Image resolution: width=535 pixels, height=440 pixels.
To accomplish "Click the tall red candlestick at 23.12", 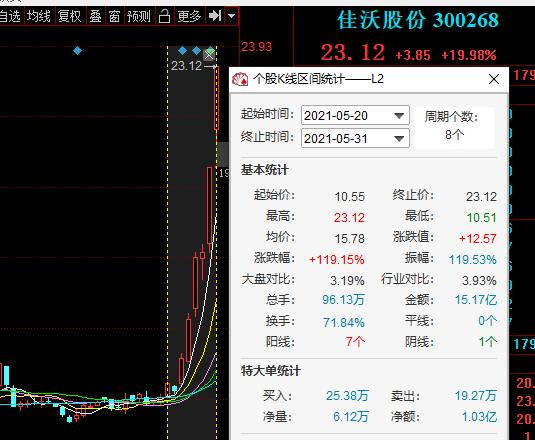I will (x=216, y=98).
